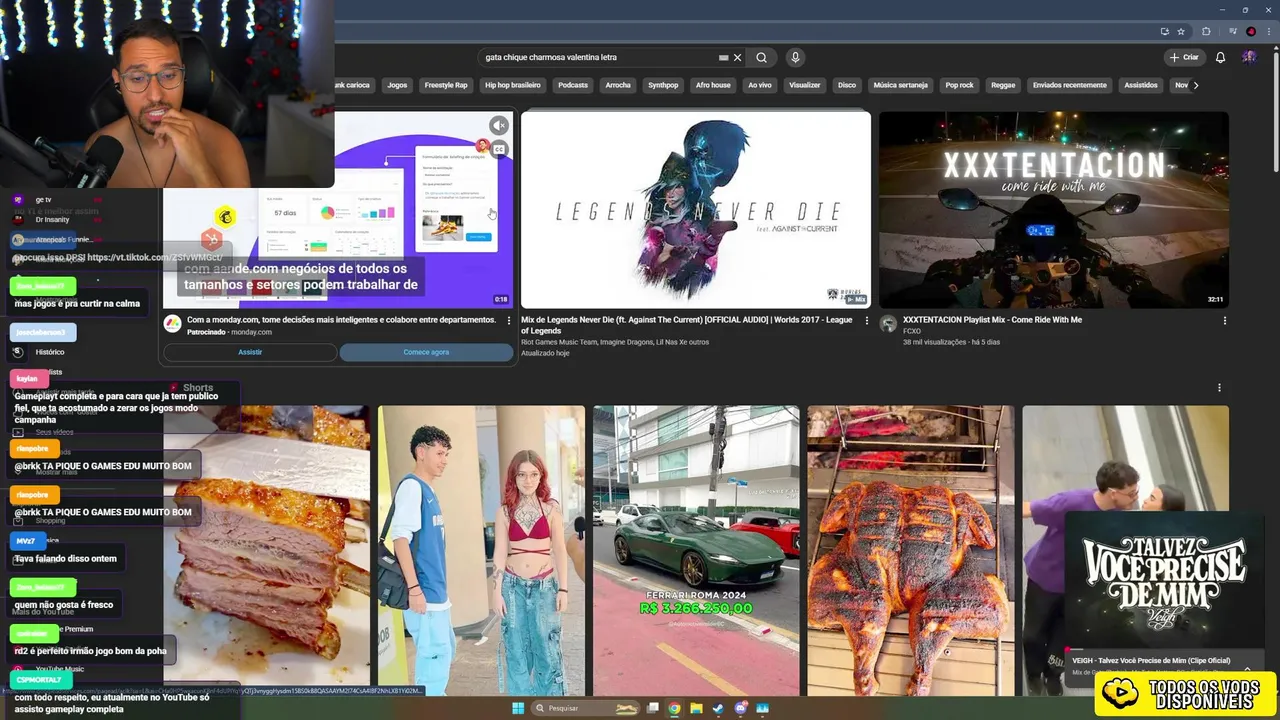The image size is (1280, 720).
Task: Select the Podcasts filter chip
Action: (573, 85)
